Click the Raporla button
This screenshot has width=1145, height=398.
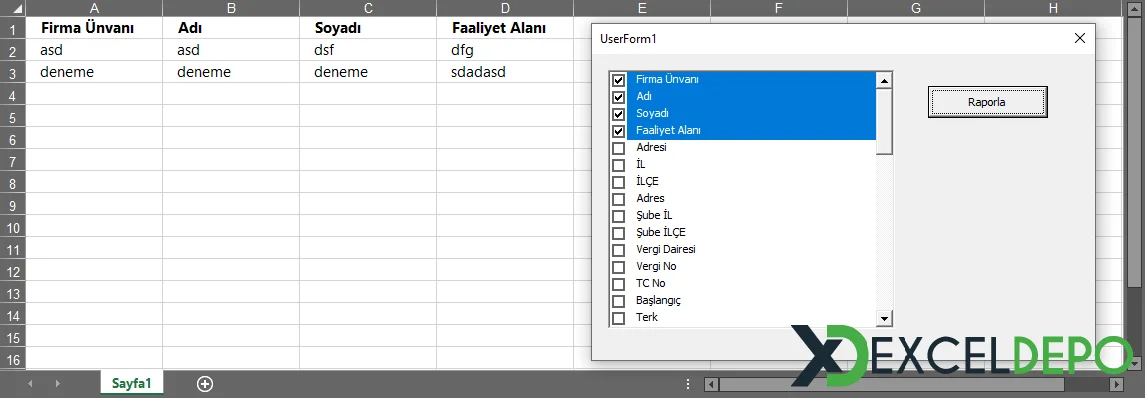tap(987, 102)
